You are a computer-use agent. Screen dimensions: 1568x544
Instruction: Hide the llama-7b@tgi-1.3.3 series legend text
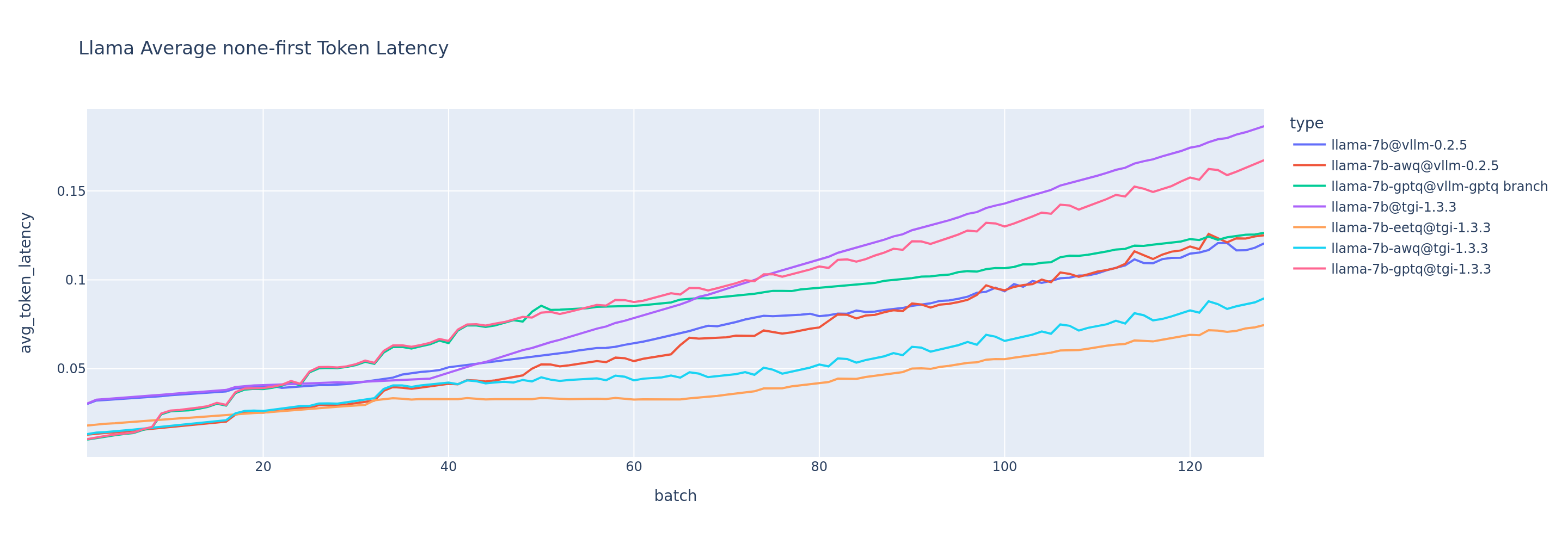[x=1393, y=207]
